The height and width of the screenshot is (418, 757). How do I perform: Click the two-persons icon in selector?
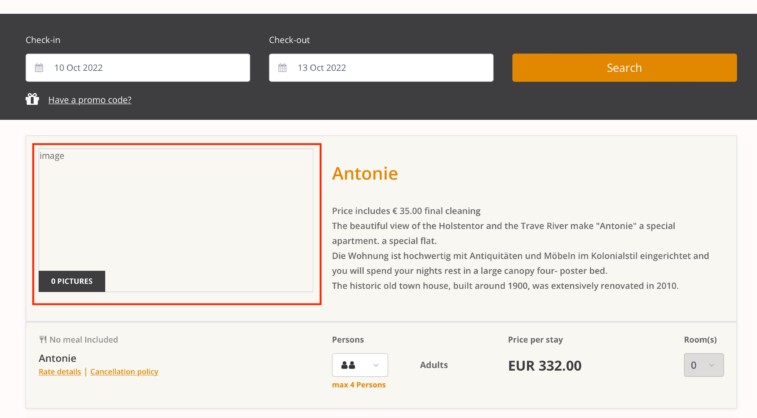pos(348,365)
